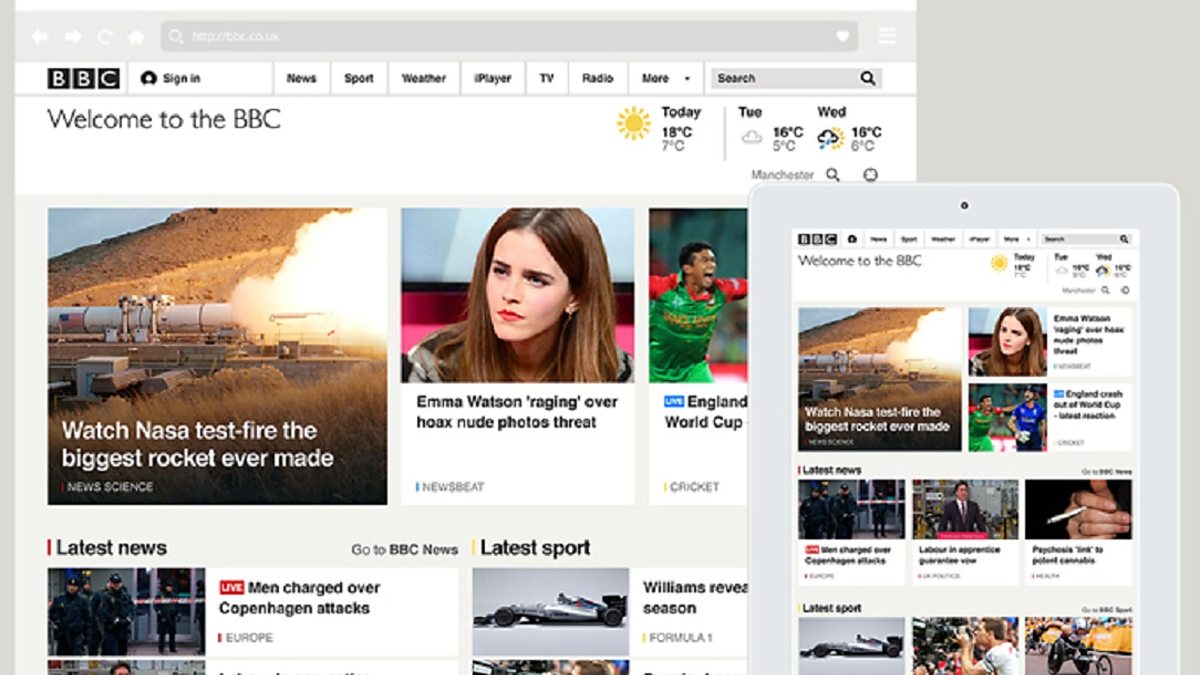
Task: Open the browser hamburger menu
Action: [887, 37]
